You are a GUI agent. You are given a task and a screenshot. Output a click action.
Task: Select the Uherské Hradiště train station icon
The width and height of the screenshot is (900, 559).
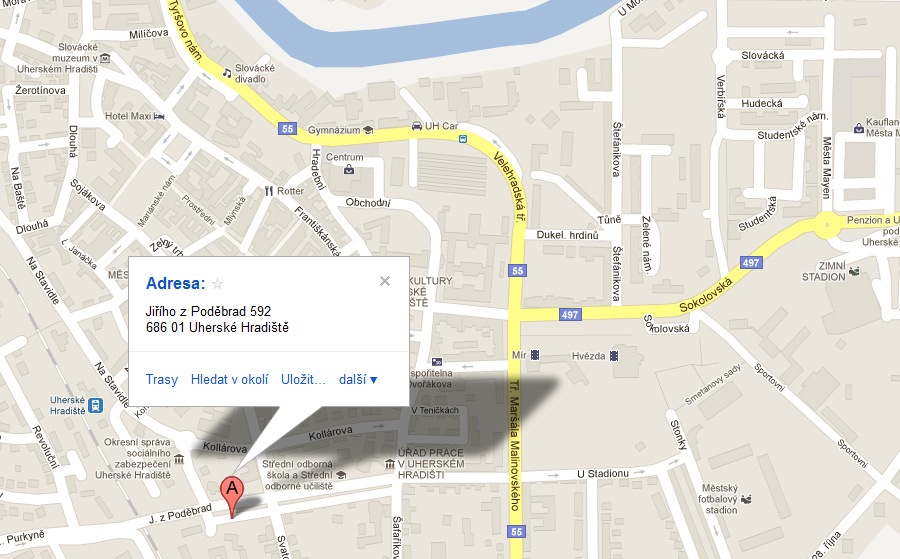tap(95, 405)
